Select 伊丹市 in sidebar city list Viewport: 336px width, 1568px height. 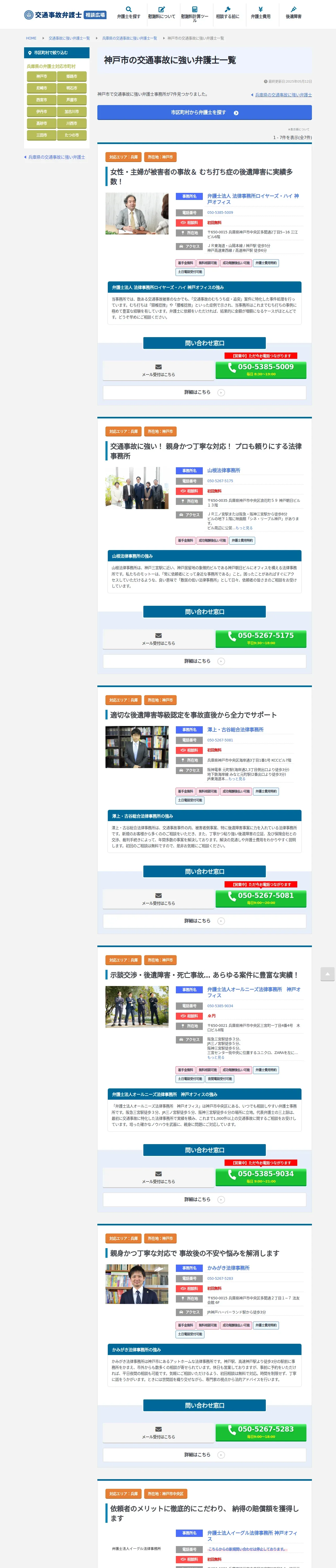pos(41,111)
